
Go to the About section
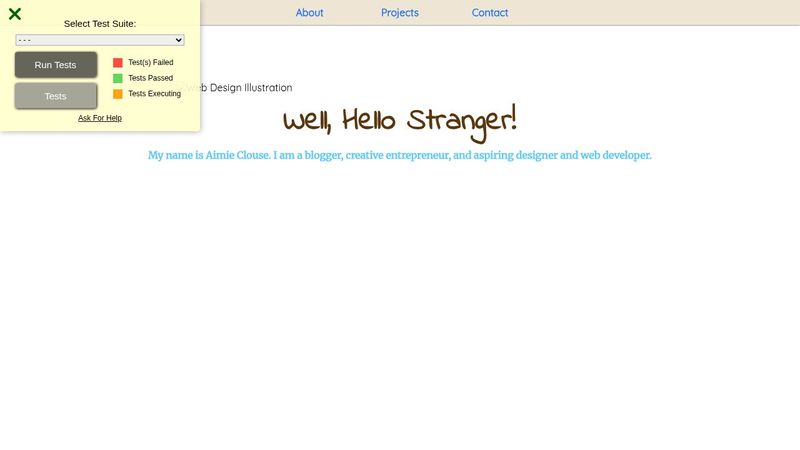pos(310,13)
